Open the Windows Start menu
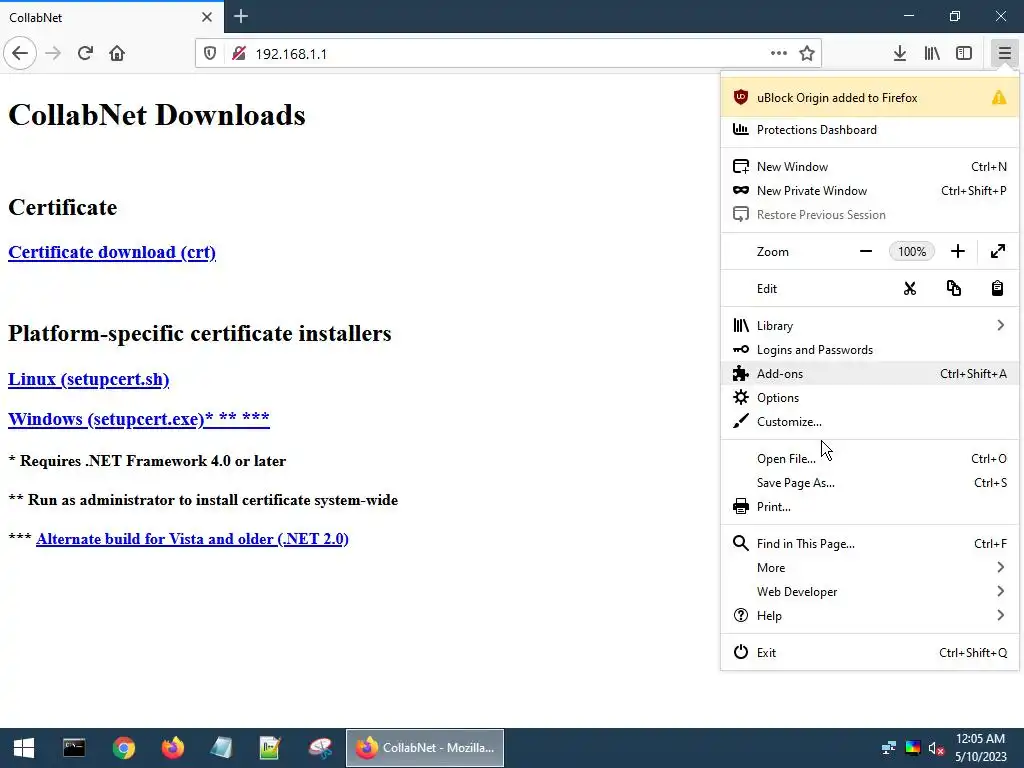The height and width of the screenshot is (768, 1024). [x=24, y=748]
